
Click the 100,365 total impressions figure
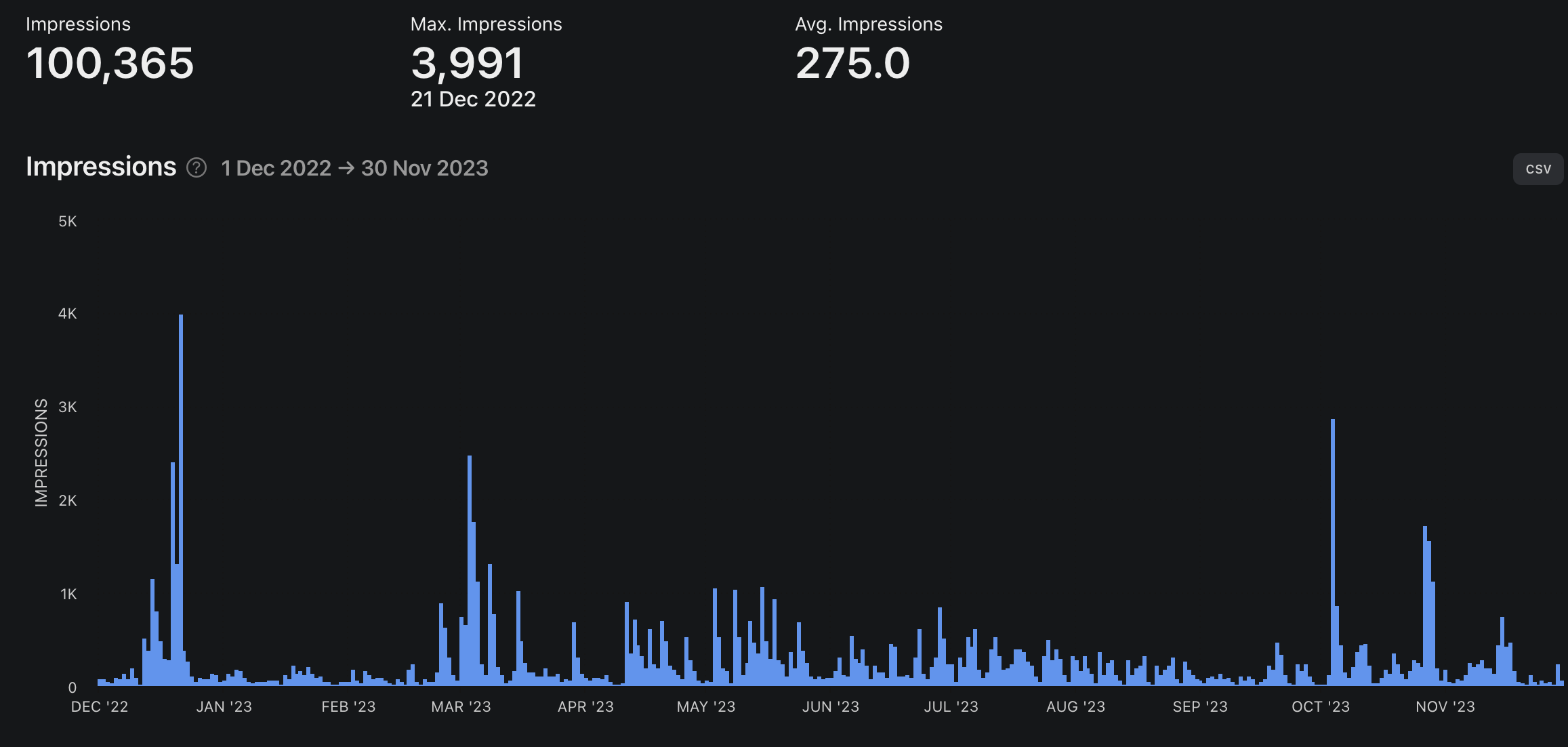tap(110, 63)
